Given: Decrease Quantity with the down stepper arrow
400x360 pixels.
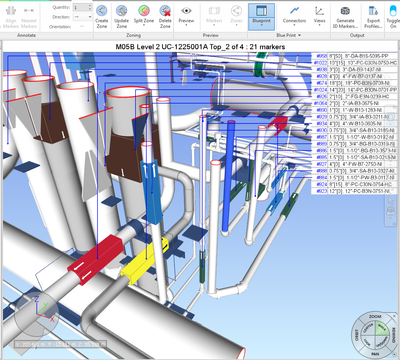Looking at the screenshot, I should coord(90,9).
